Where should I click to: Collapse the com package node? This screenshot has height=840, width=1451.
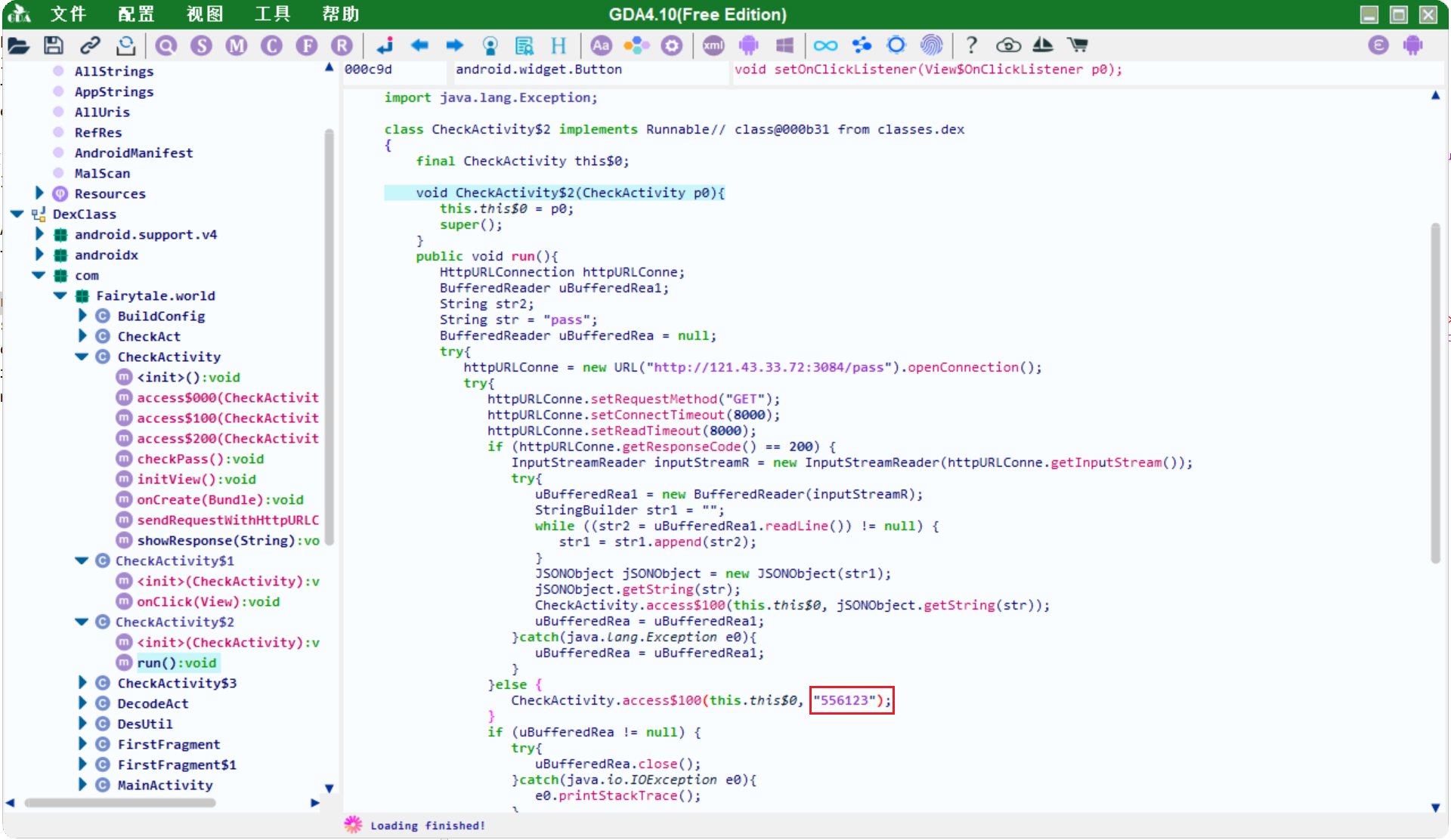pos(39,276)
